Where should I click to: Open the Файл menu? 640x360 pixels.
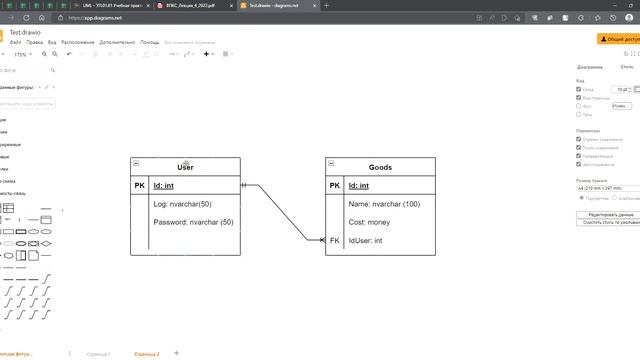click(x=15, y=42)
